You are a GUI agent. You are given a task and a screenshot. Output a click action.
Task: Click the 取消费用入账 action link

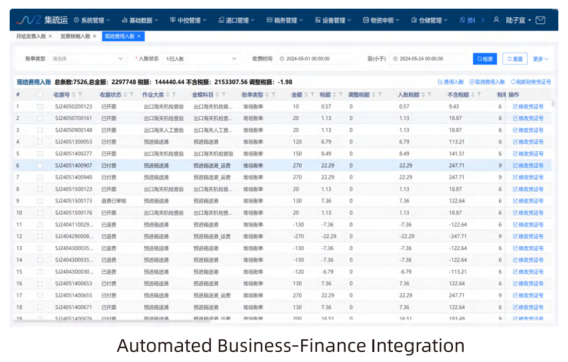click(487, 82)
